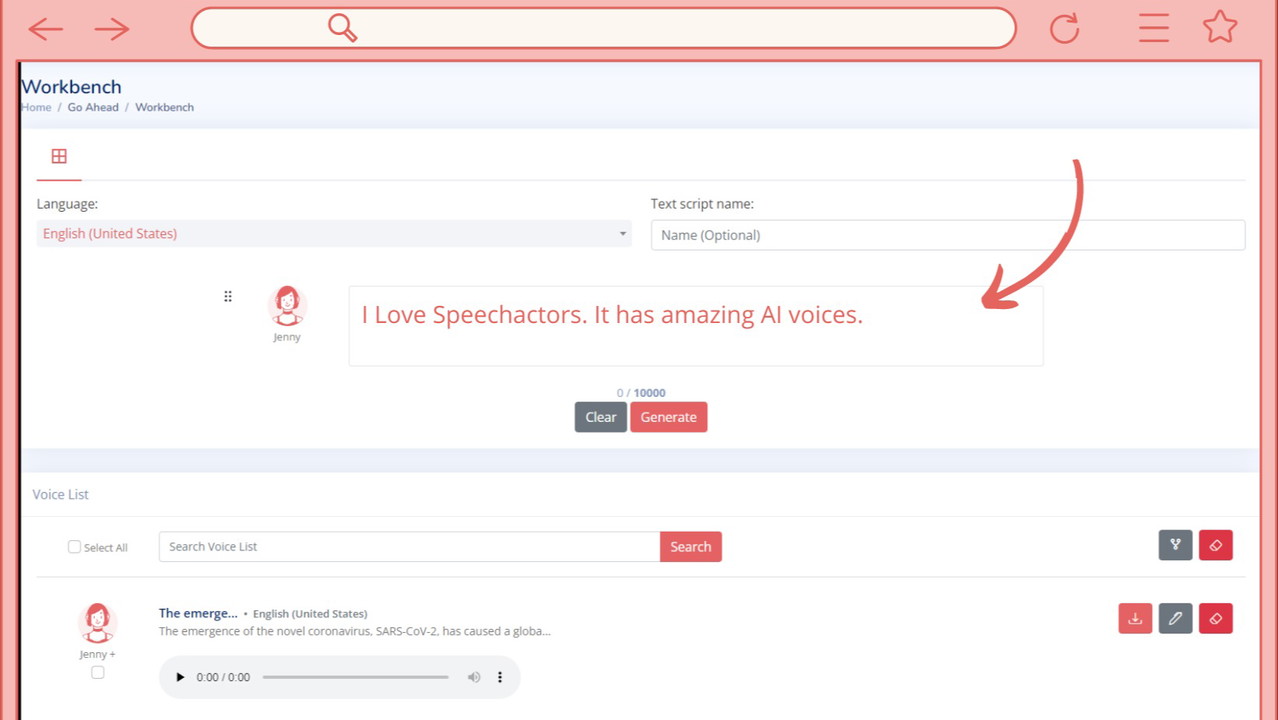The width and height of the screenshot is (1278, 720).
Task: Click the red eraser icon beside merge button
Action: [1215, 545]
